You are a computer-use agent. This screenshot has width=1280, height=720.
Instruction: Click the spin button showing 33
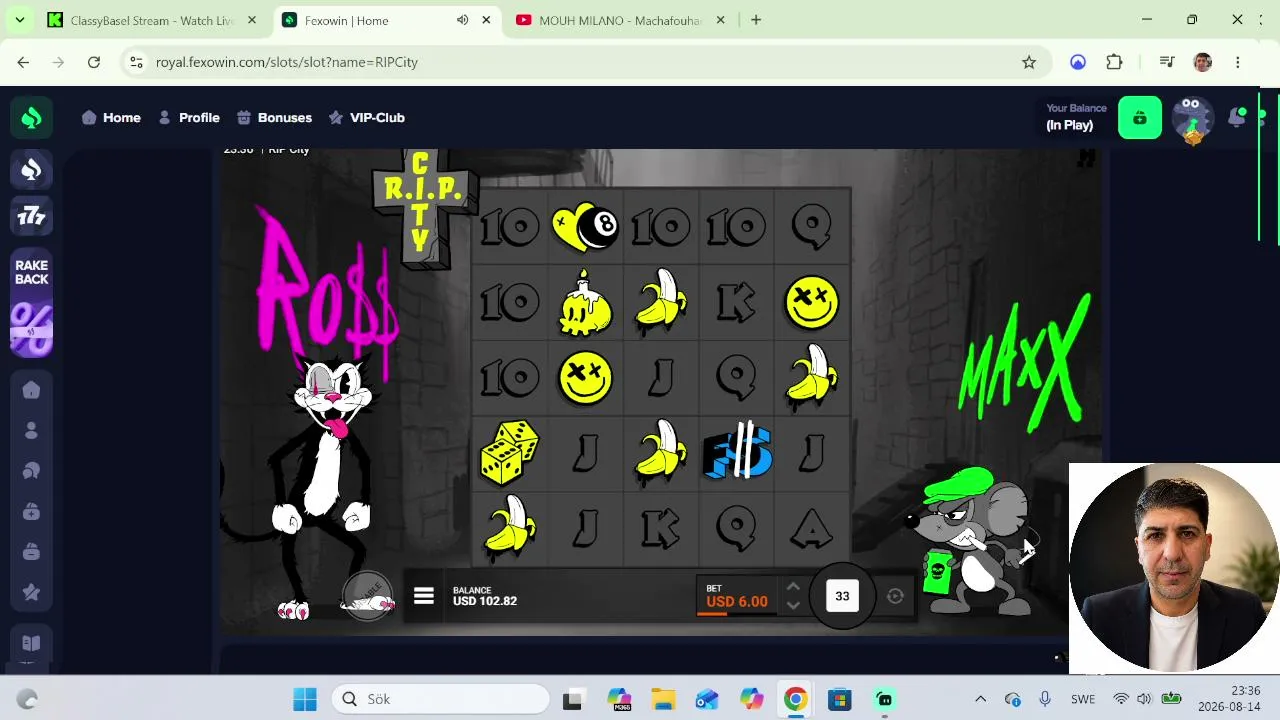842,596
